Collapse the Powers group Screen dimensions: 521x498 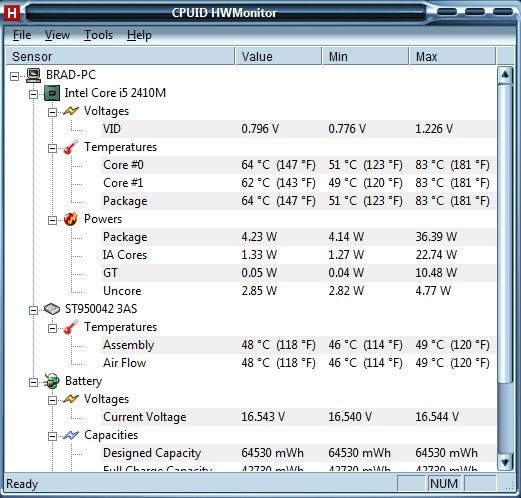[52, 220]
